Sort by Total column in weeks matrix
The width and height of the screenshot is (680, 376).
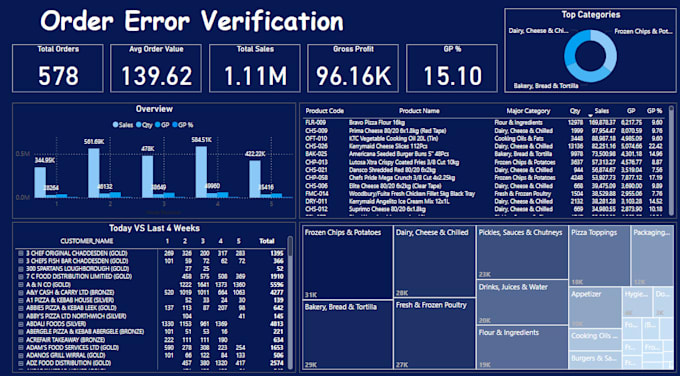[x=267, y=241]
